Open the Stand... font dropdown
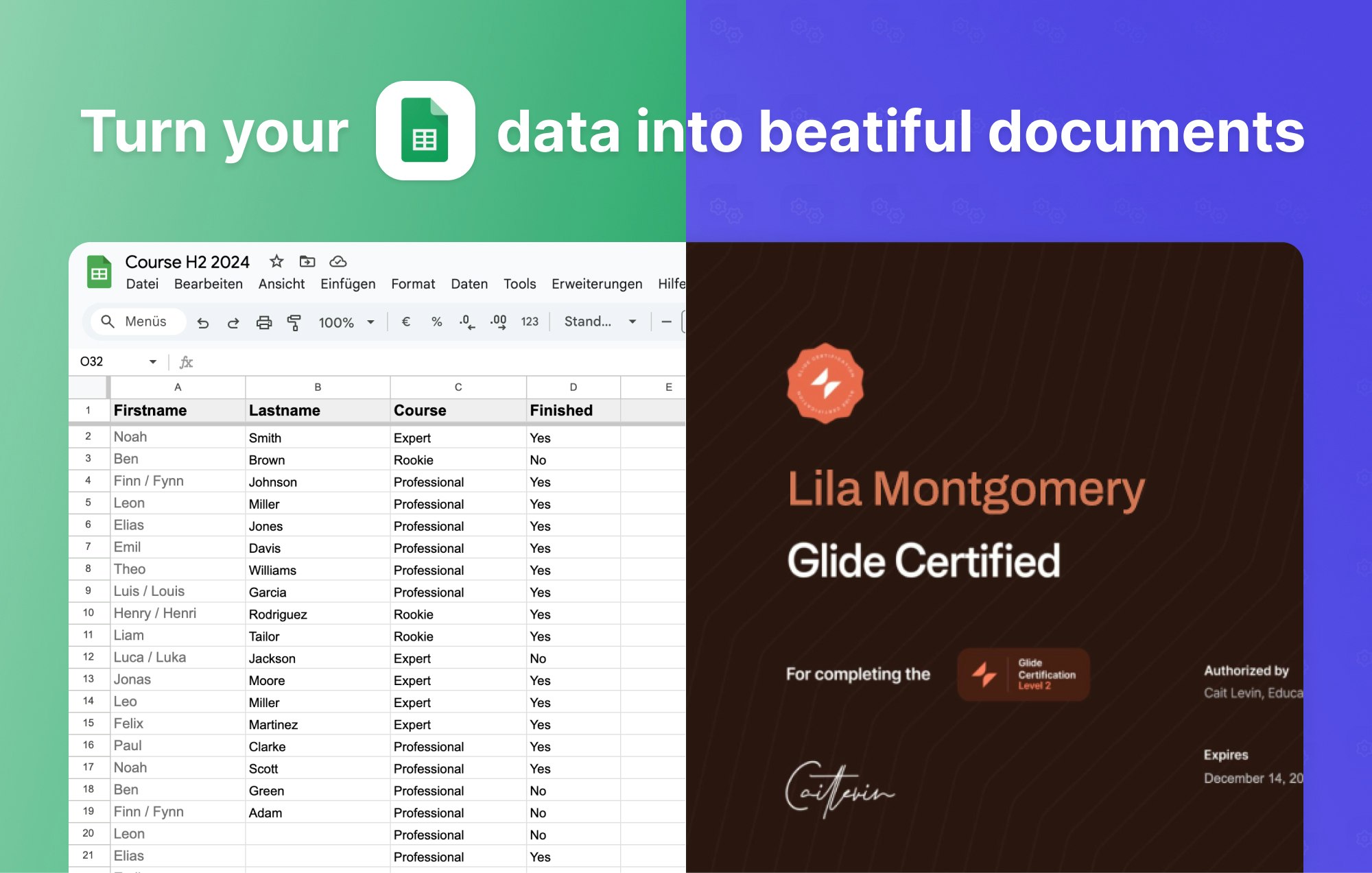Viewport: 1372px width, 873px height. pos(600,322)
